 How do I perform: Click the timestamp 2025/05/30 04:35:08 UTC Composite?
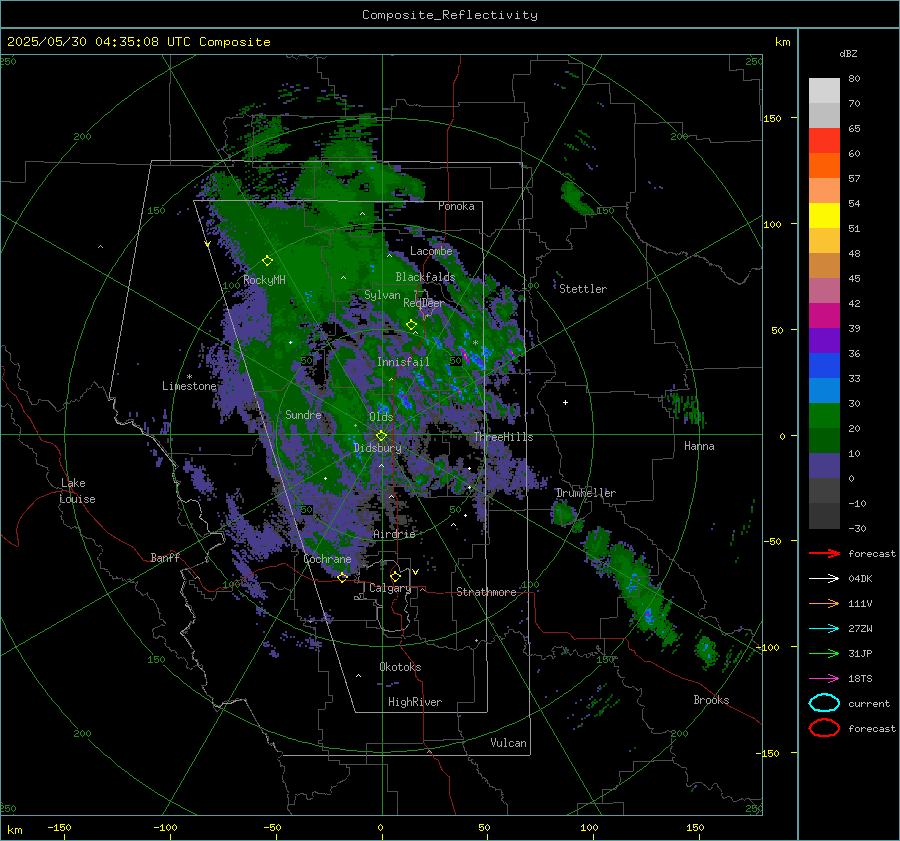[x=138, y=41]
